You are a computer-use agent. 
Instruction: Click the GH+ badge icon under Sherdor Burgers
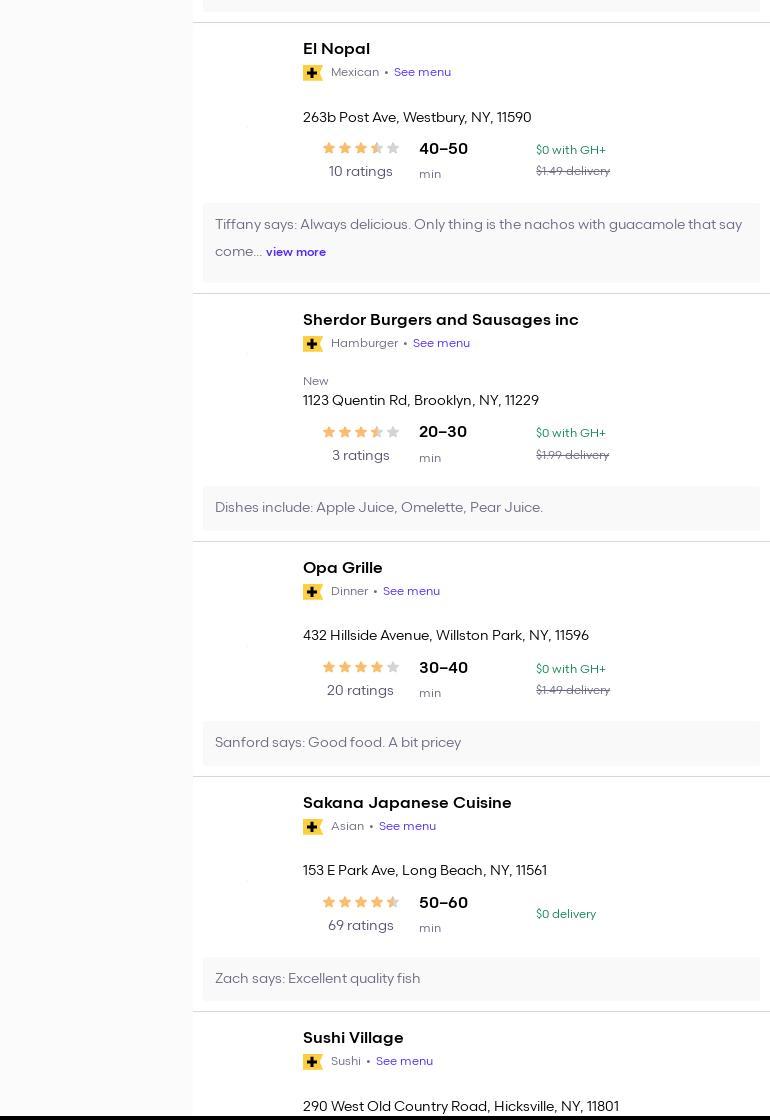click(x=312, y=344)
